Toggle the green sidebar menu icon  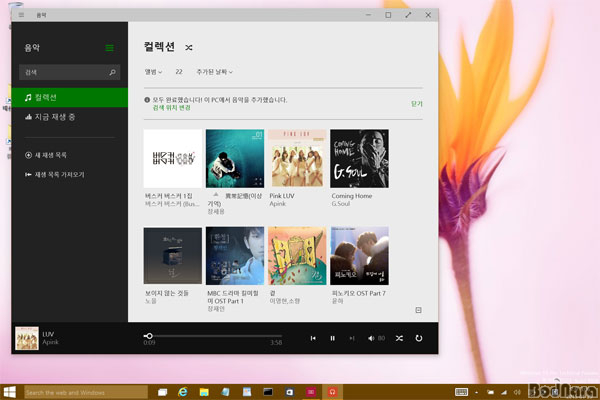(109, 48)
